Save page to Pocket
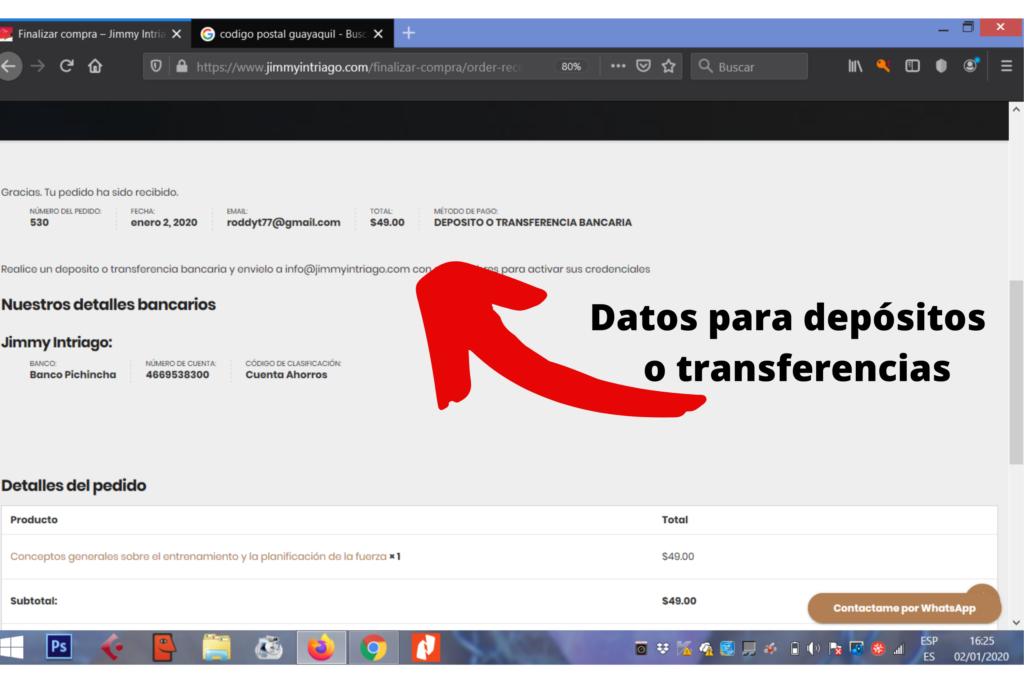The height and width of the screenshot is (683, 1024). (643, 66)
